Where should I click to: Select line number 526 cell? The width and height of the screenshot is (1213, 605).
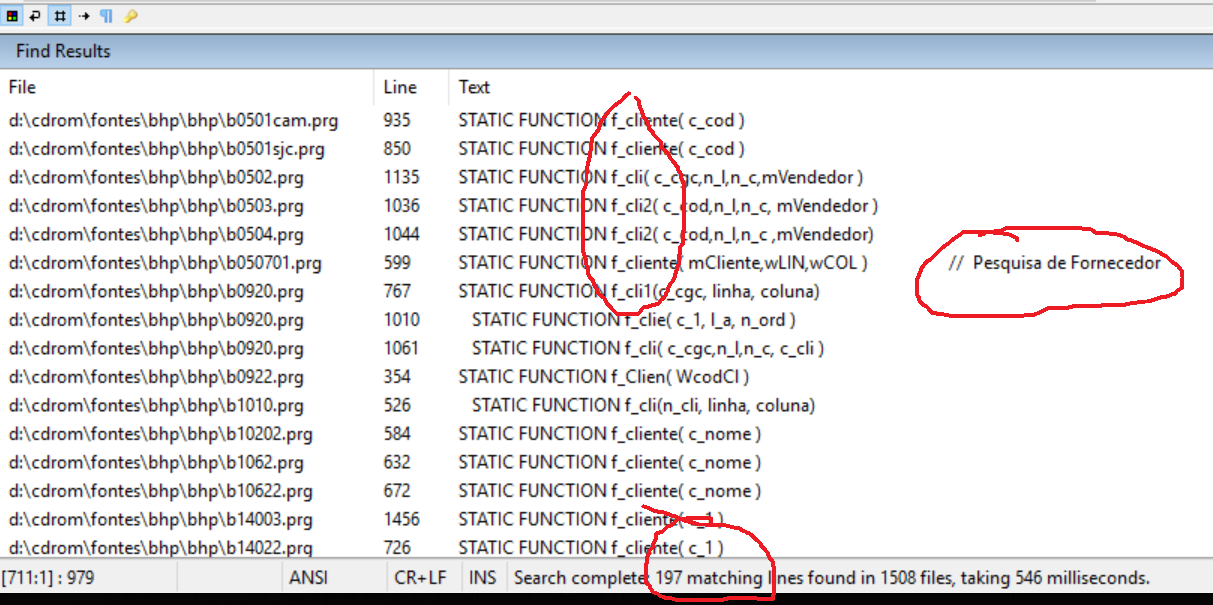(x=397, y=406)
